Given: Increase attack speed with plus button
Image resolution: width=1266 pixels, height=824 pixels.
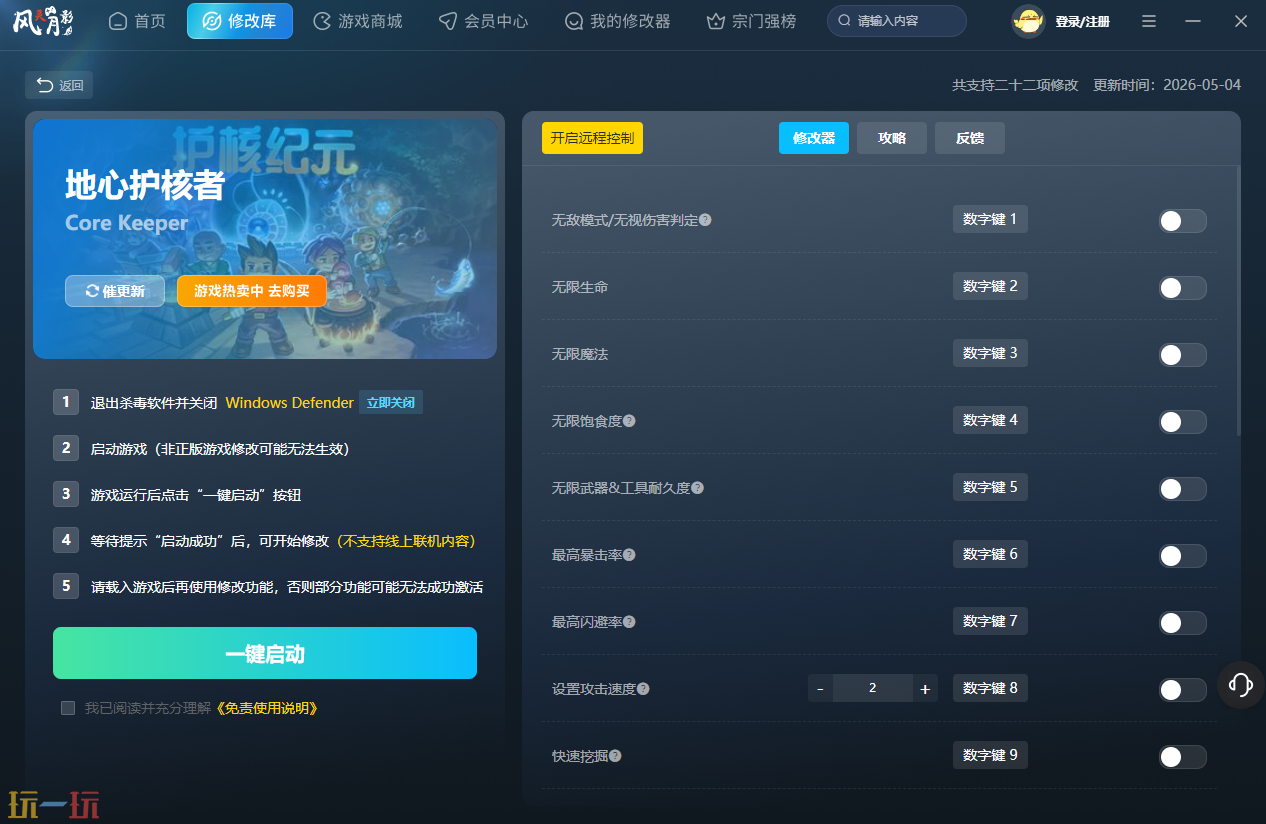Looking at the screenshot, I should [x=925, y=688].
